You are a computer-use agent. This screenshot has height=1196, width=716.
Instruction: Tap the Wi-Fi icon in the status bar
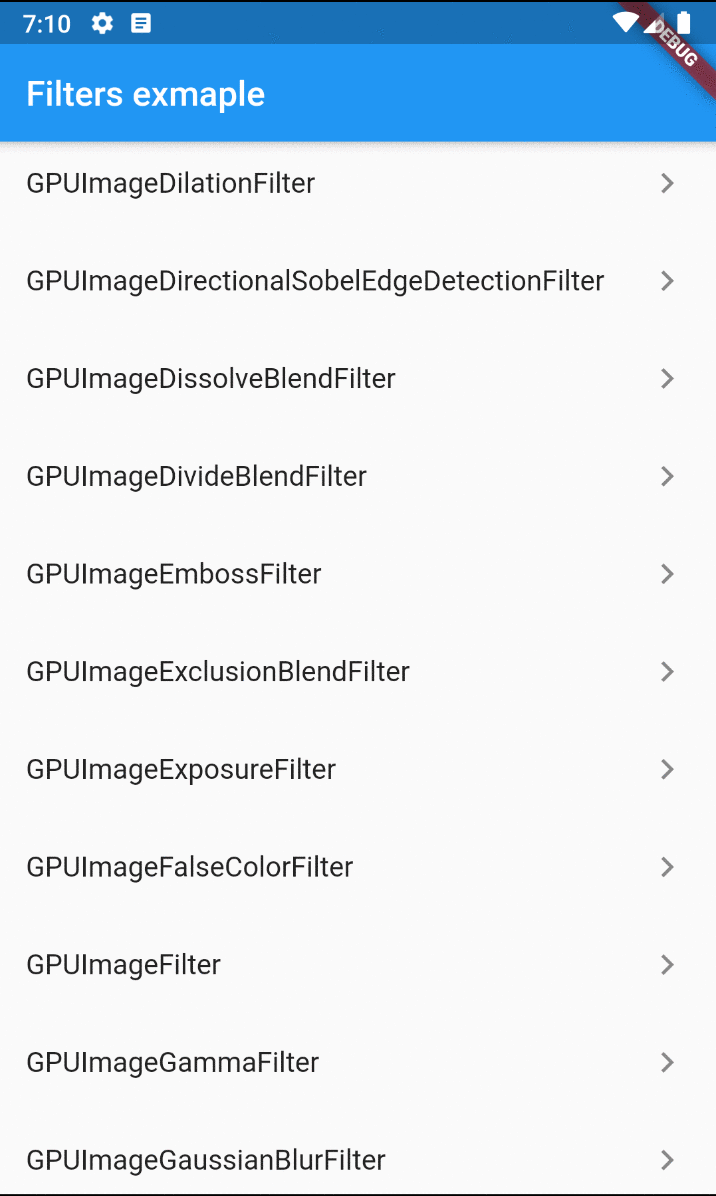click(x=623, y=22)
